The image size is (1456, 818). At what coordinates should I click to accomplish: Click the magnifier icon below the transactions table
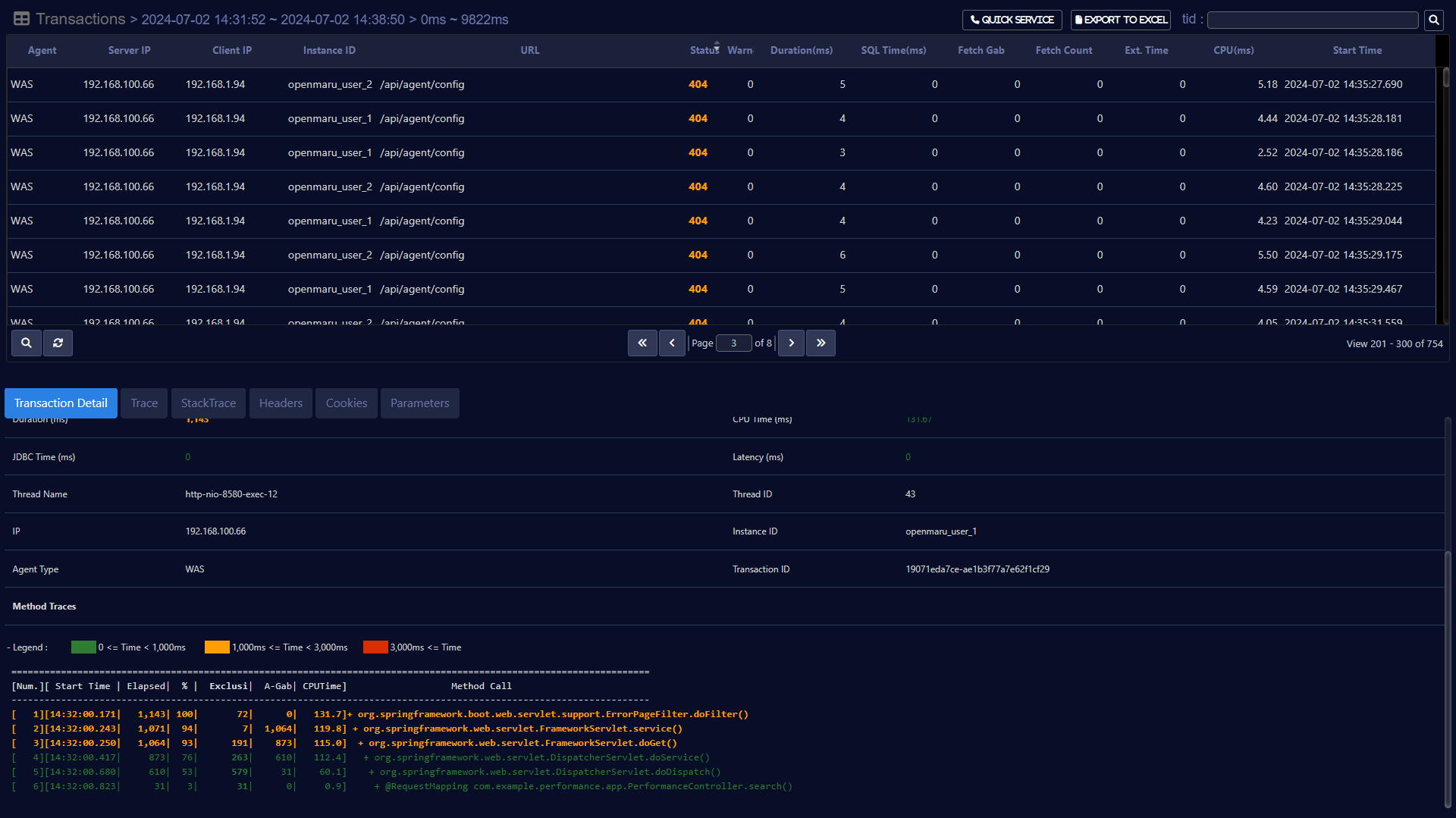click(27, 343)
